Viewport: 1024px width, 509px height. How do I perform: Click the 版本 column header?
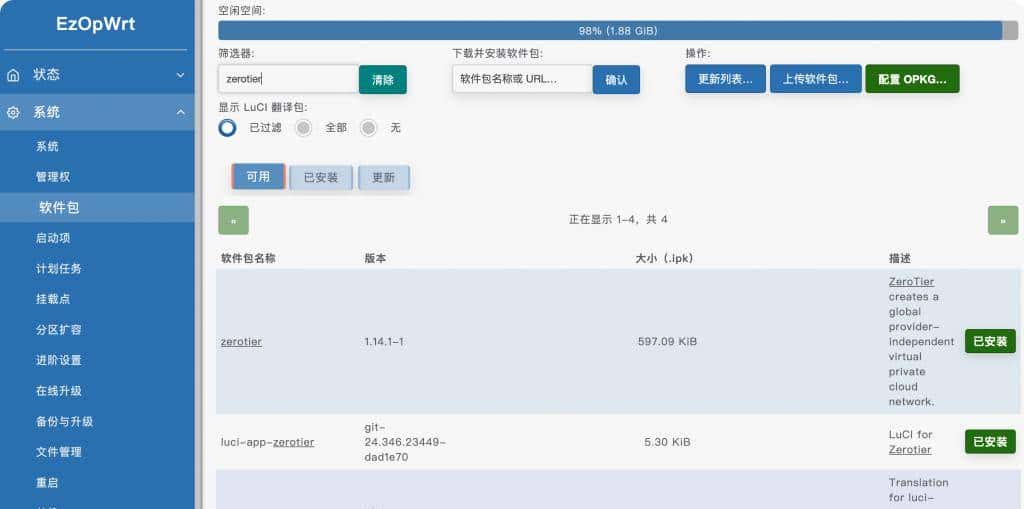(x=375, y=258)
